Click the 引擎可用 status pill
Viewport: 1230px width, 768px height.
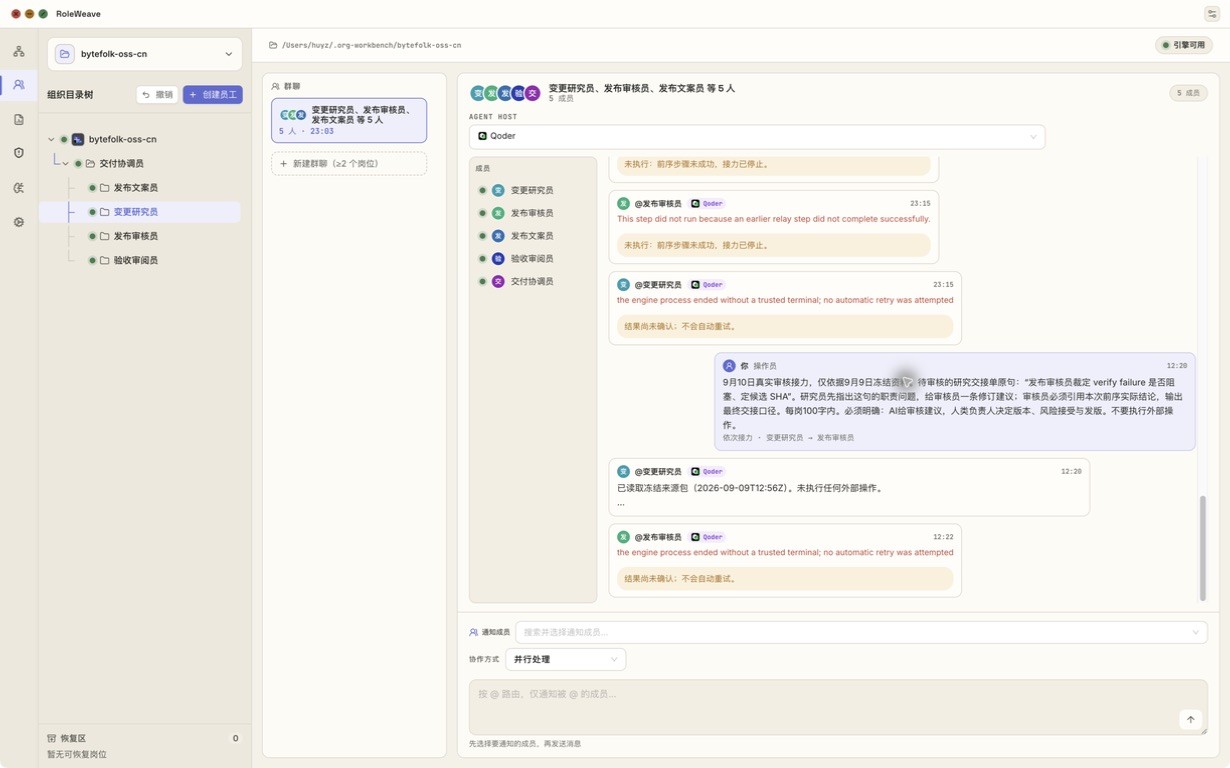pyautogui.click(x=1184, y=45)
